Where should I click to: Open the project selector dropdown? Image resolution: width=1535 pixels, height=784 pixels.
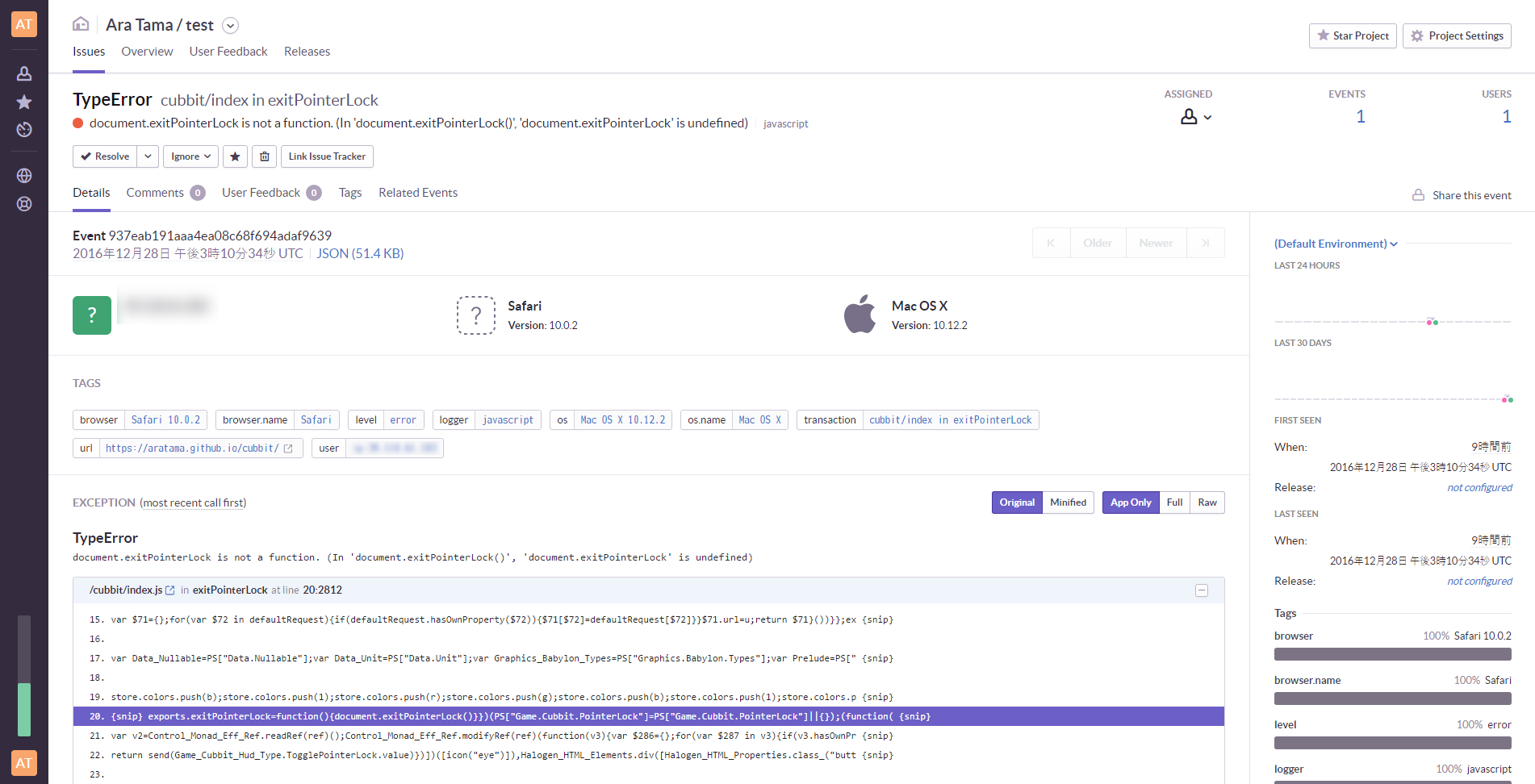230,26
